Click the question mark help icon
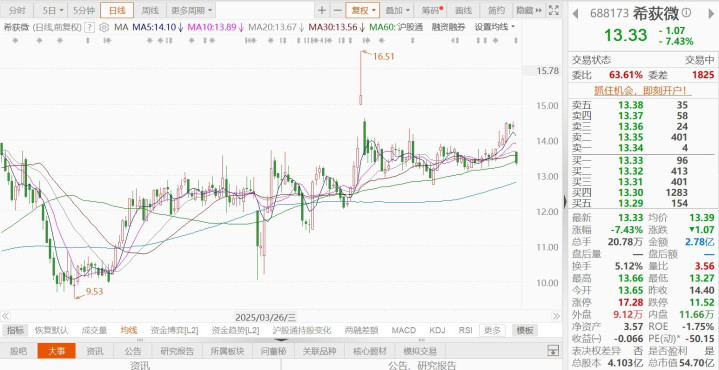The image size is (719, 370). pos(90,27)
